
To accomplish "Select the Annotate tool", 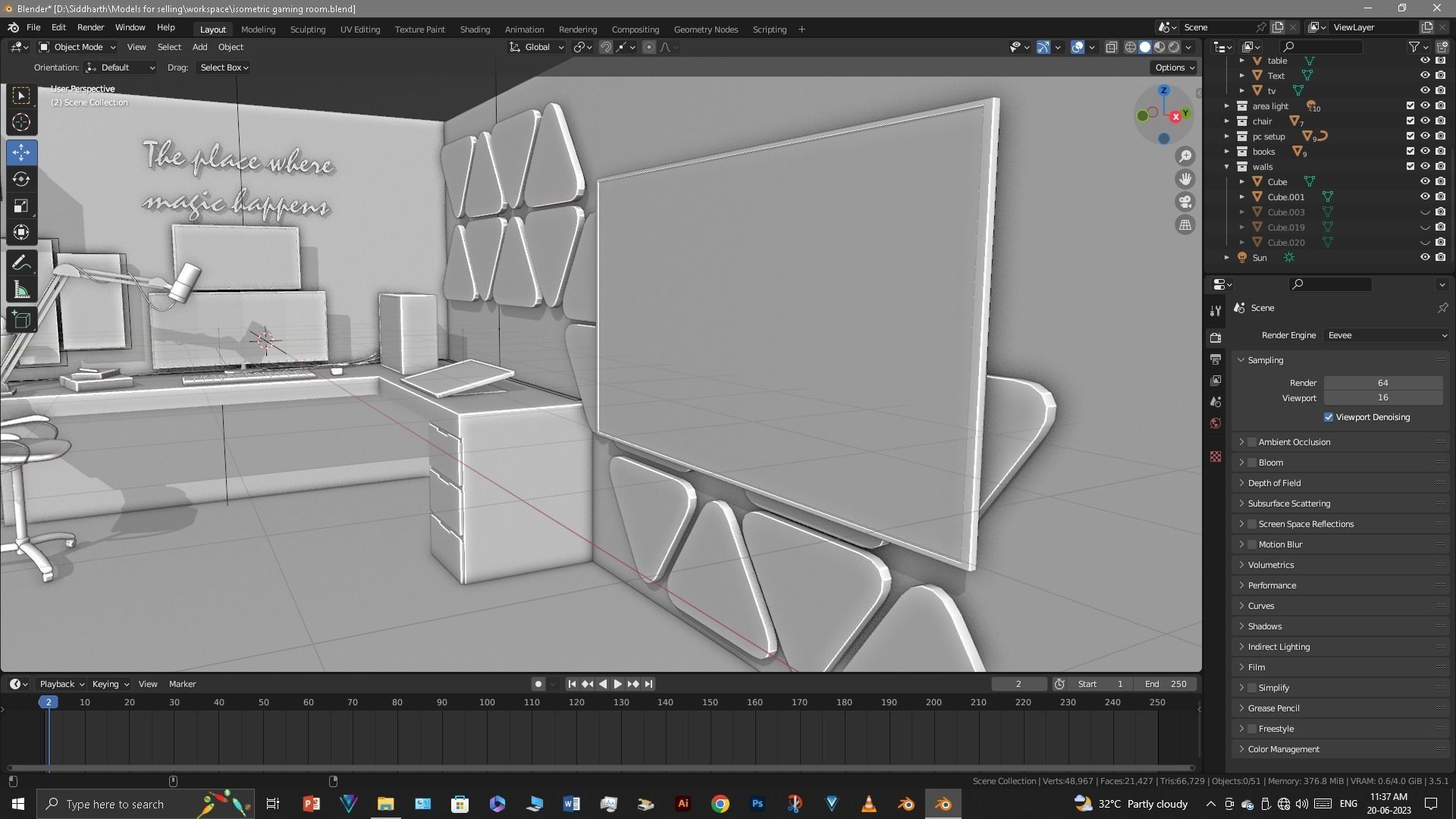I will click(x=21, y=263).
